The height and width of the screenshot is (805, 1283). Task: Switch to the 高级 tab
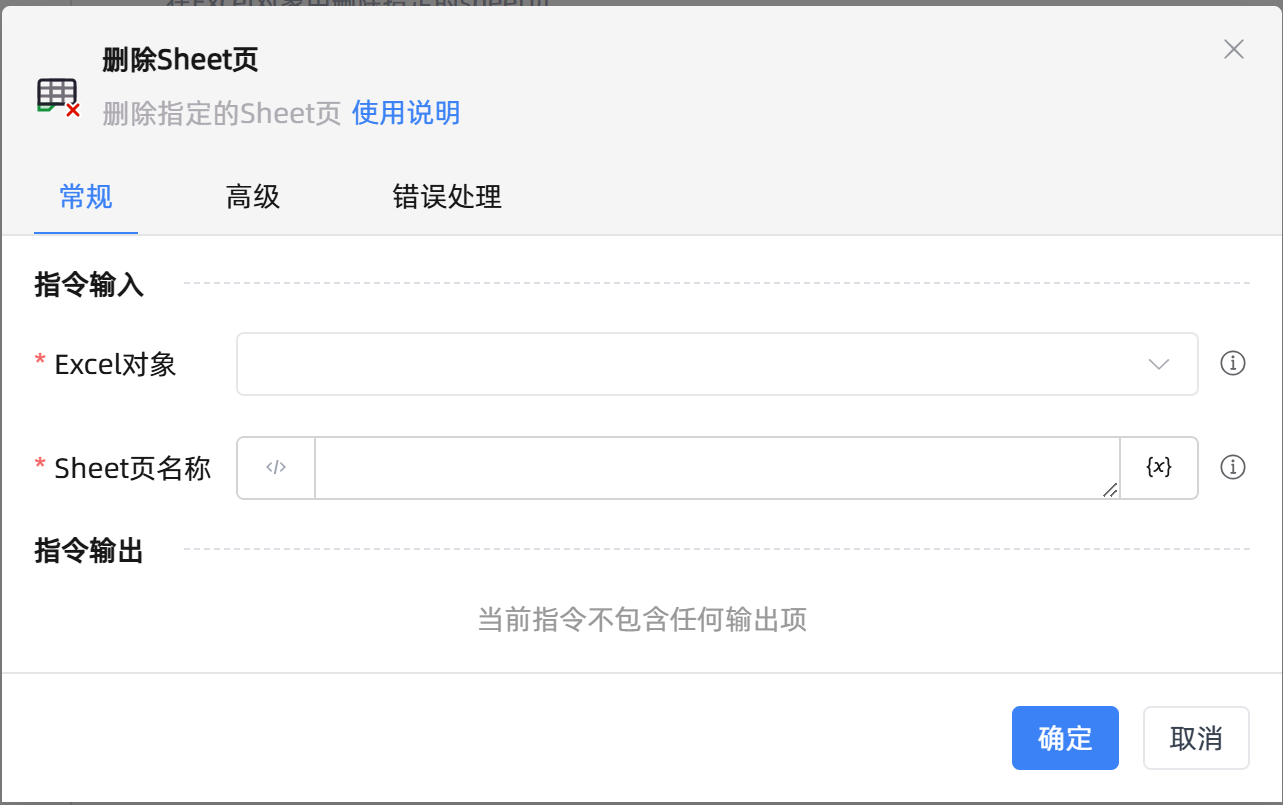253,197
